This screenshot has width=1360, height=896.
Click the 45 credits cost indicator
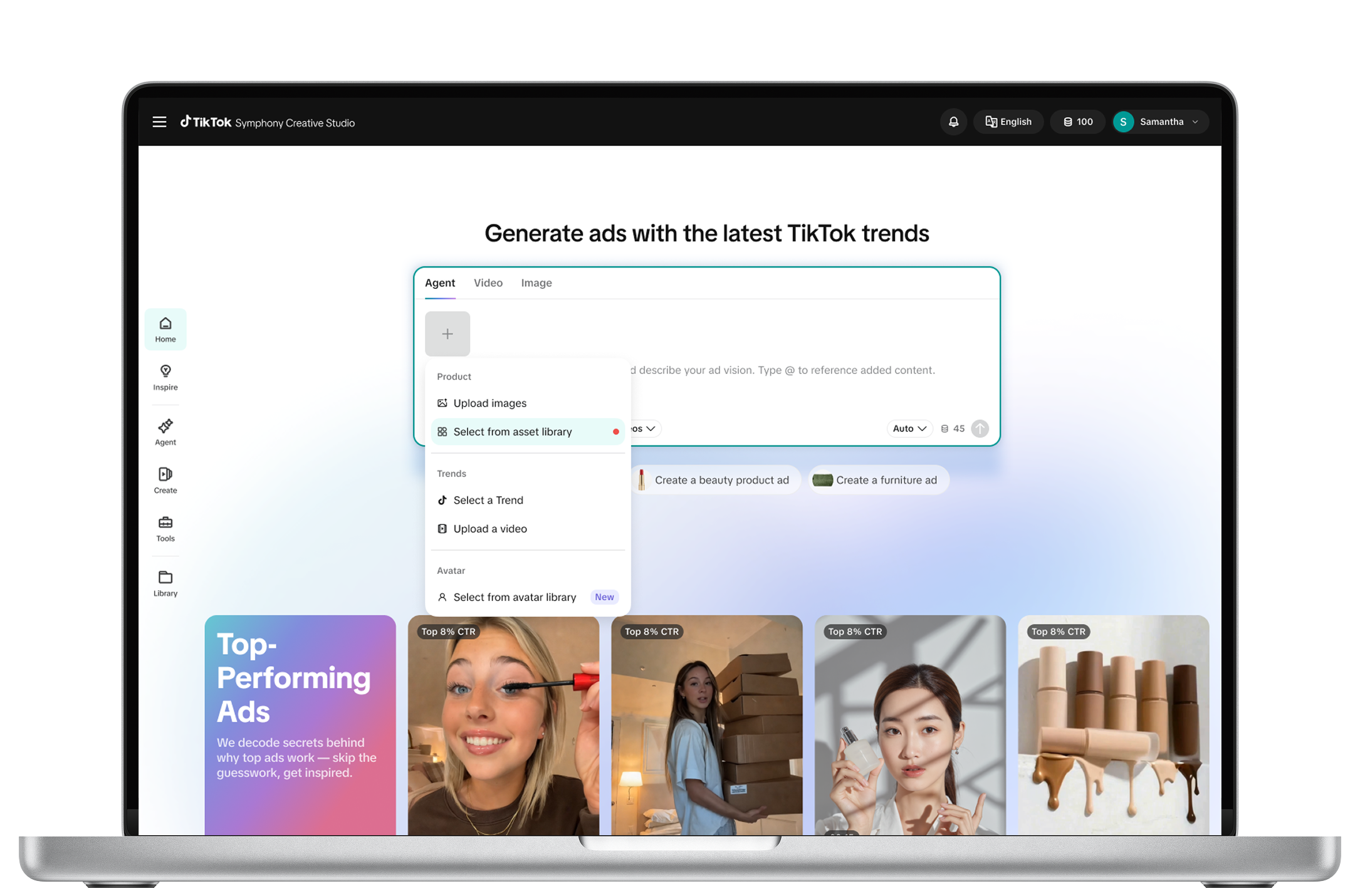click(953, 429)
